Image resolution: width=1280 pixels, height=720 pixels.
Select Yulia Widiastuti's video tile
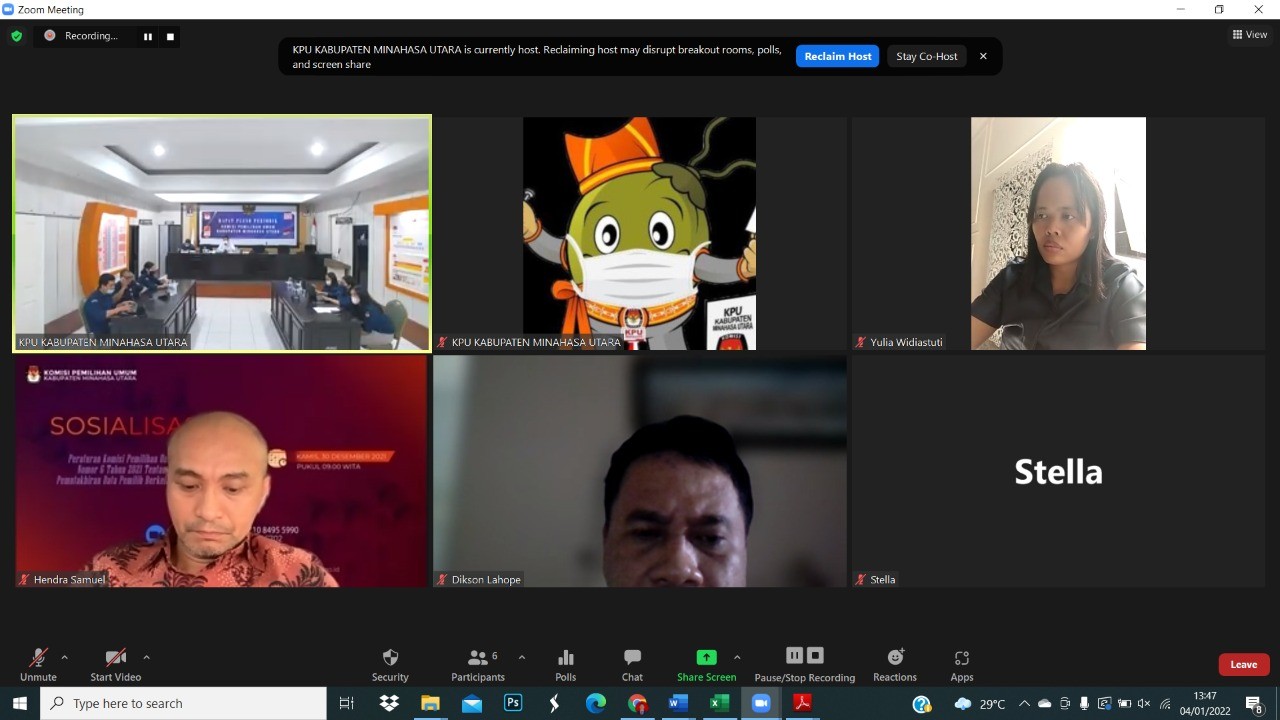pyautogui.click(x=1058, y=233)
